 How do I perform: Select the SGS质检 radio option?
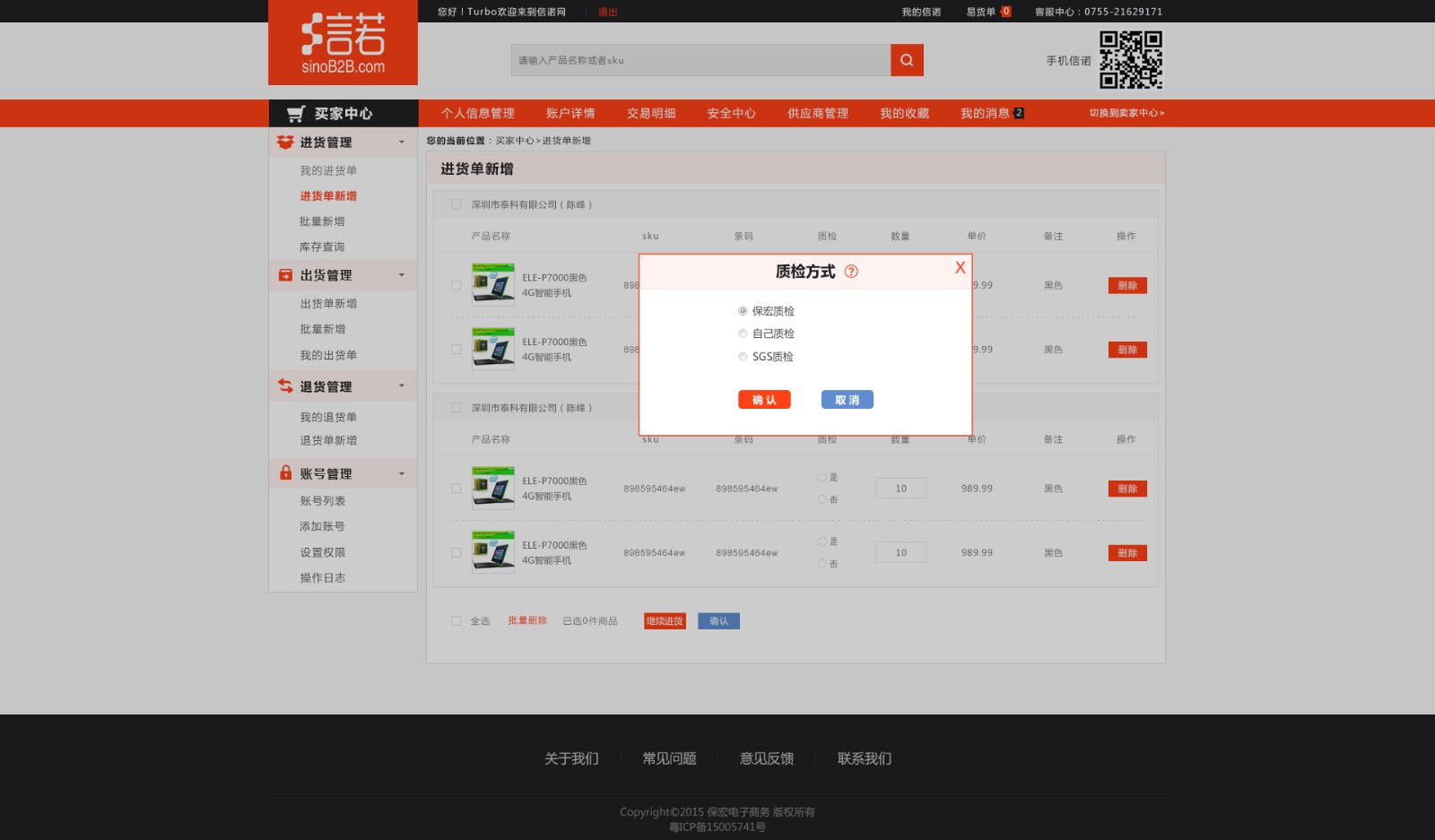pyautogui.click(x=743, y=357)
